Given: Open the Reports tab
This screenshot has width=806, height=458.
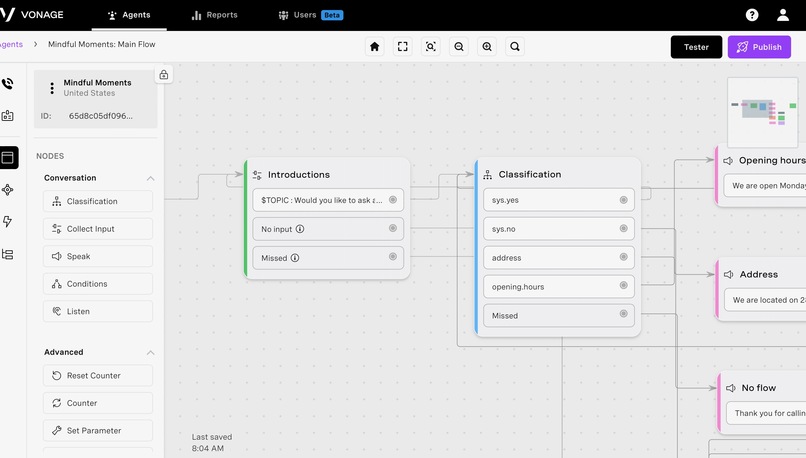Looking at the screenshot, I should pyautogui.click(x=214, y=15).
